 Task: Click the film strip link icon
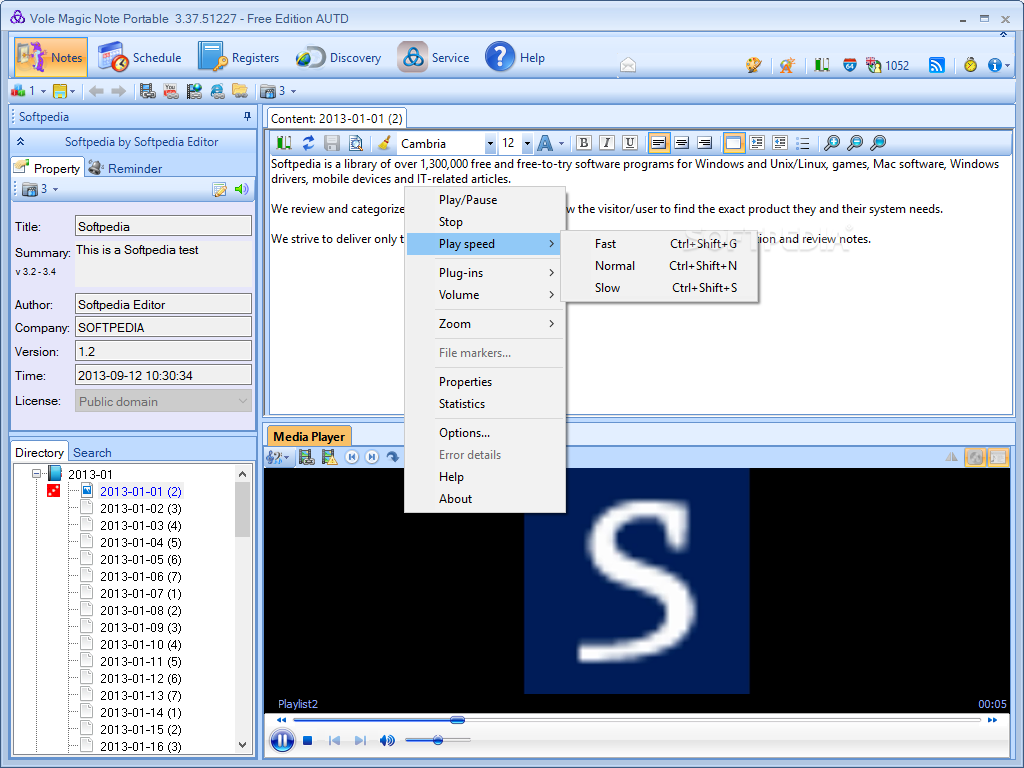148,91
